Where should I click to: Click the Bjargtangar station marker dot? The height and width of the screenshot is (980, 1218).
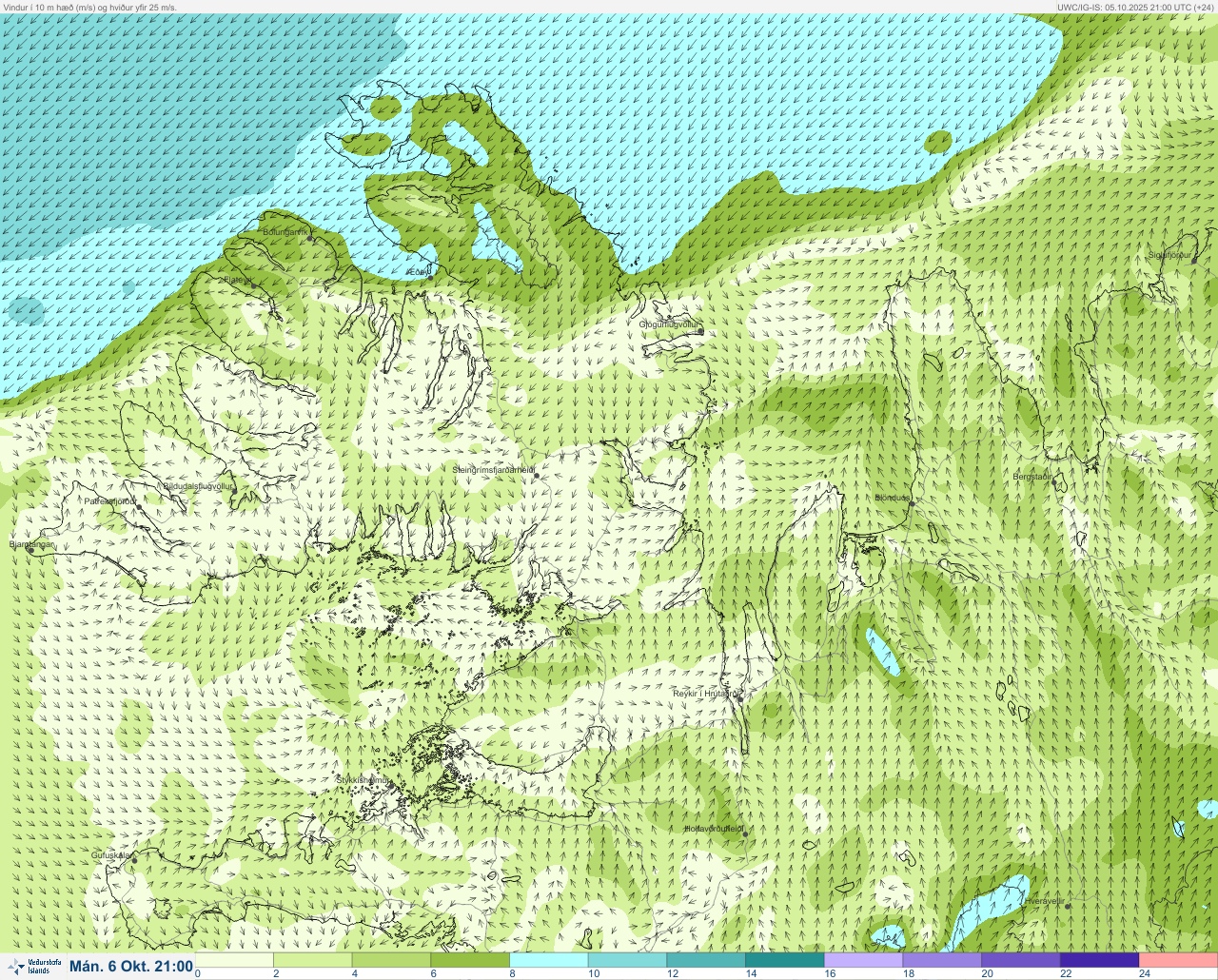coord(30,551)
